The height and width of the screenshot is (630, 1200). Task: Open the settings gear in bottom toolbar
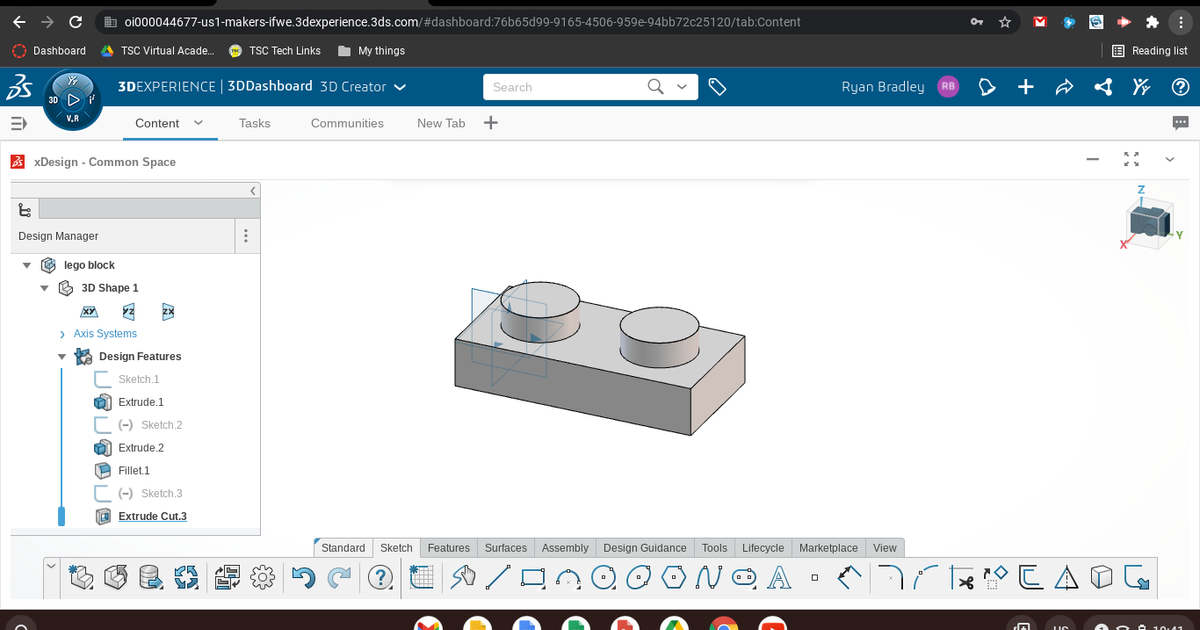point(262,576)
